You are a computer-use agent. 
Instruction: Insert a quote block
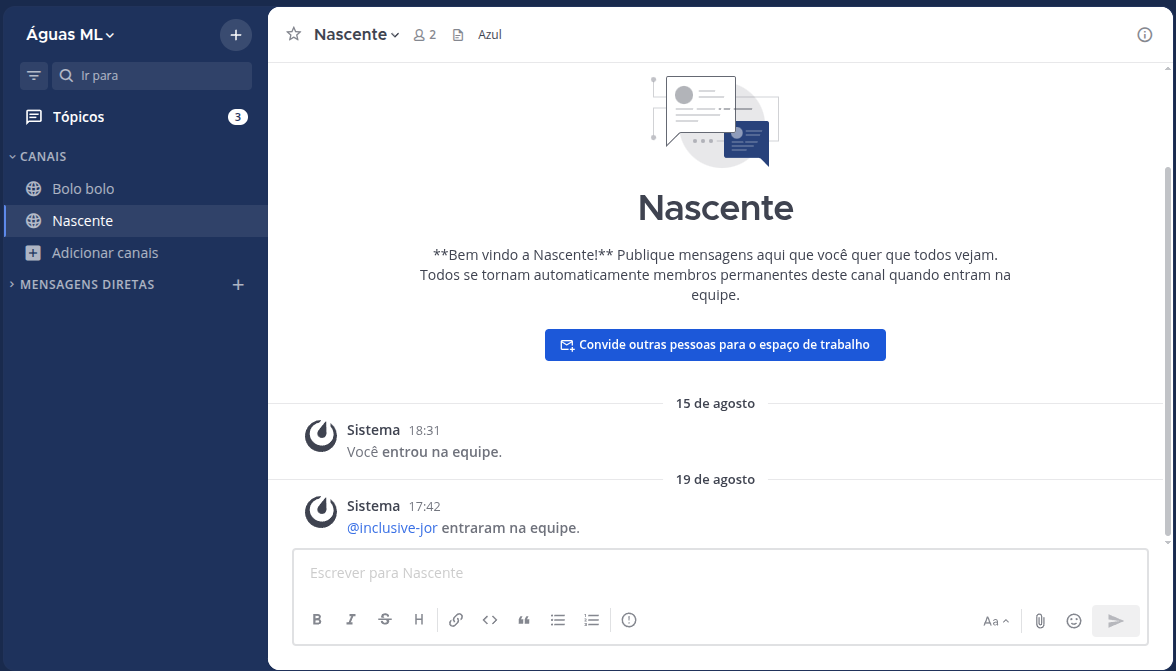point(524,620)
